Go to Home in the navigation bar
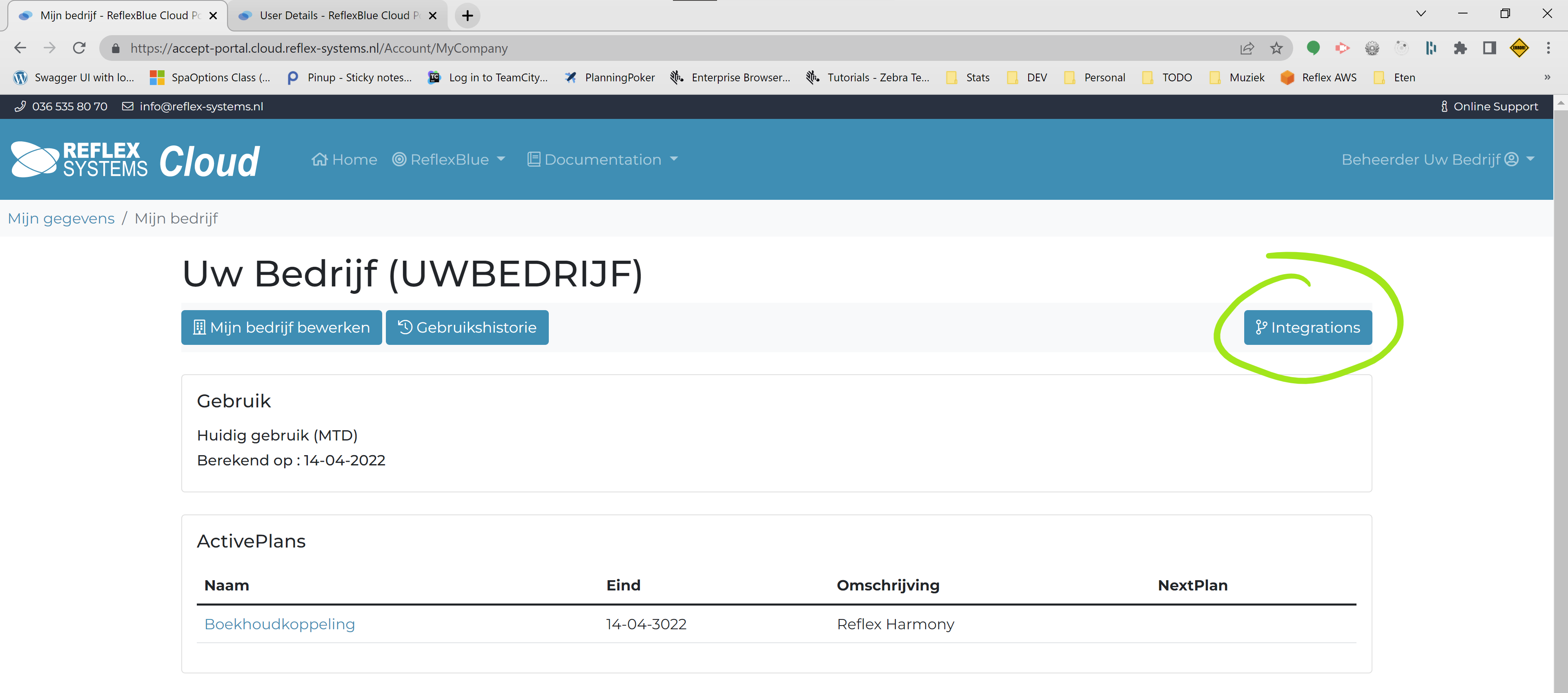This screenshot has height=693, width=1568. pos(345,159)
